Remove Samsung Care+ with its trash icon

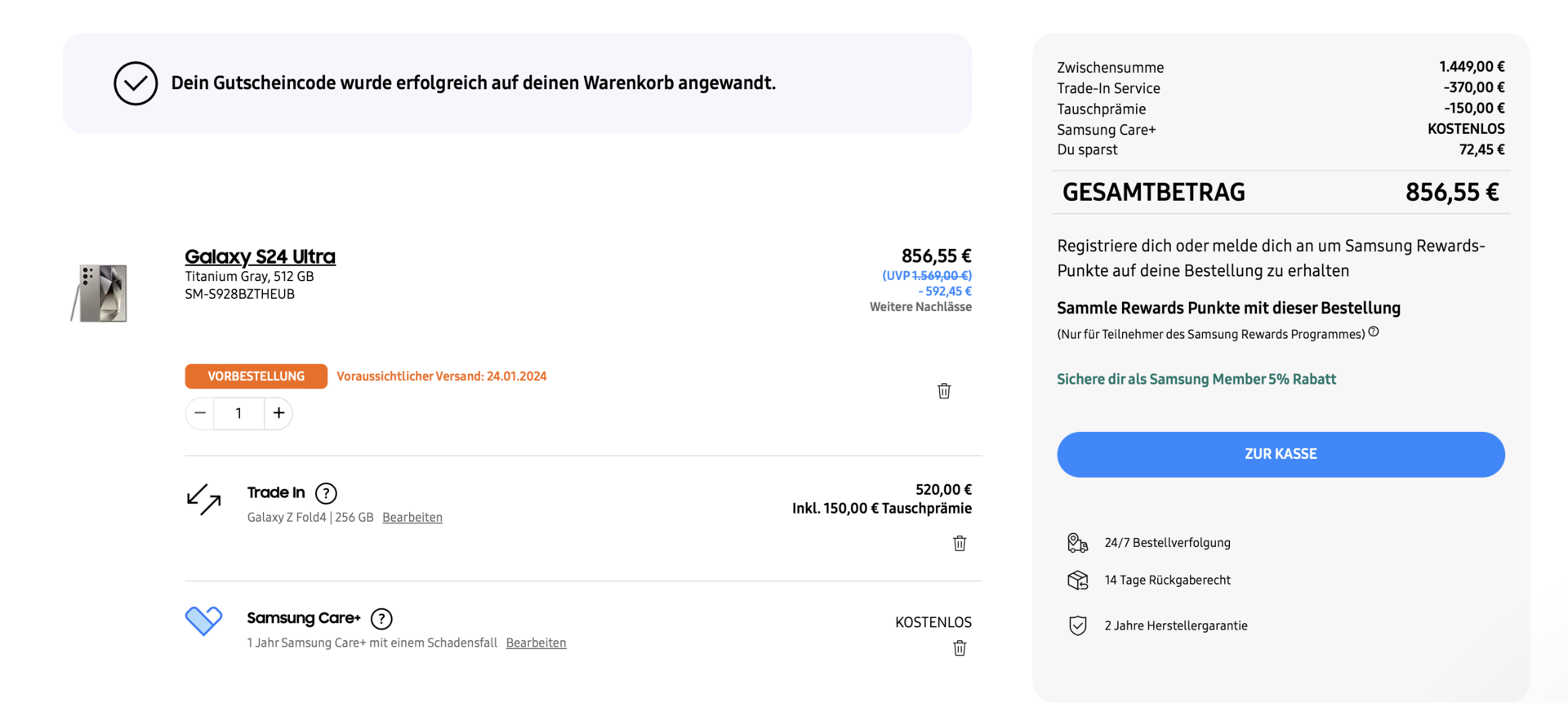point(960,648)
